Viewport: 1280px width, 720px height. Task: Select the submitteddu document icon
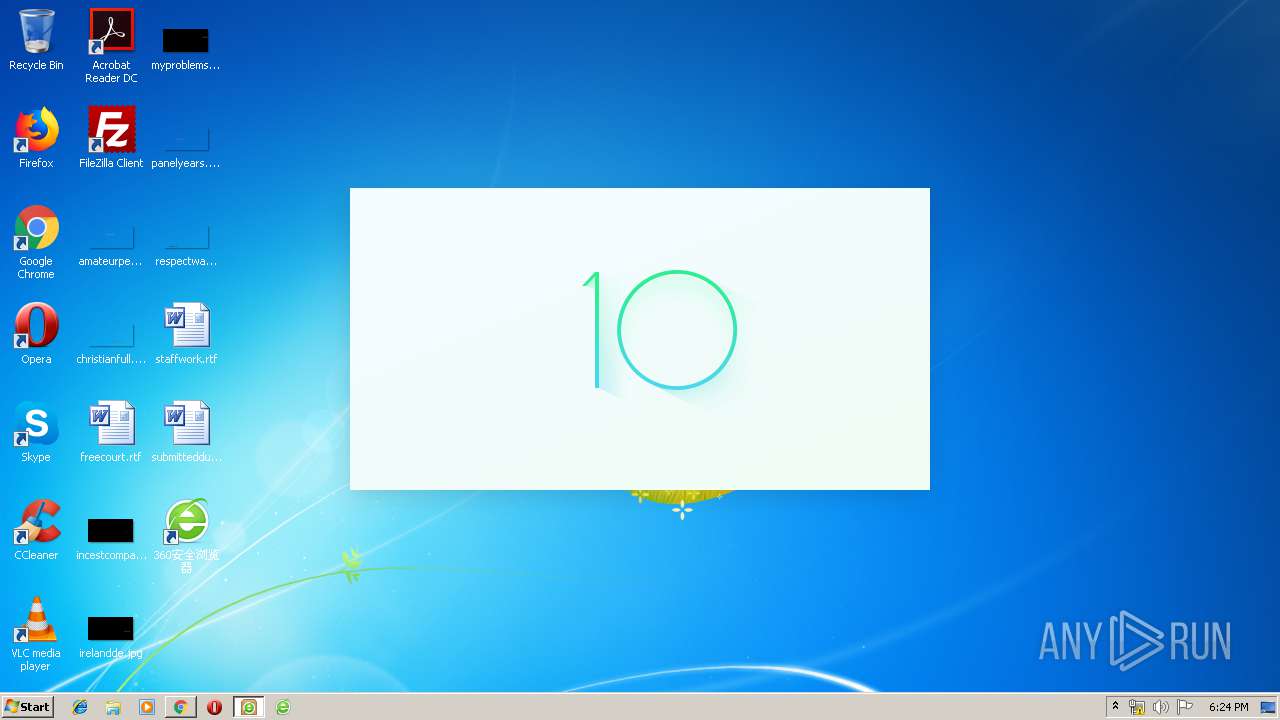tap(186, 432)
